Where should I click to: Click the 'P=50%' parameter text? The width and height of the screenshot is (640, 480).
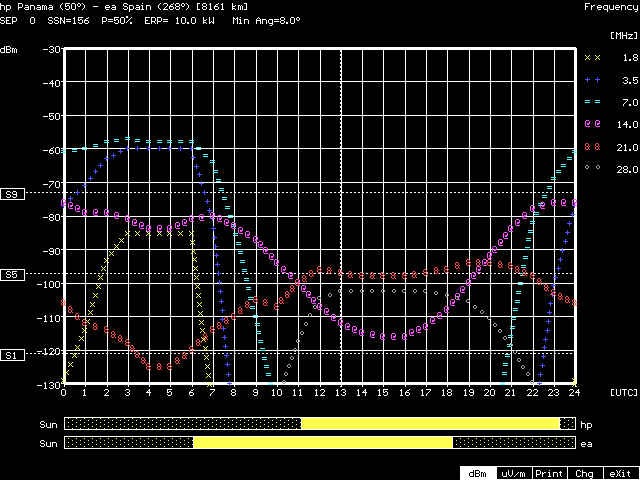pos(117,21)
